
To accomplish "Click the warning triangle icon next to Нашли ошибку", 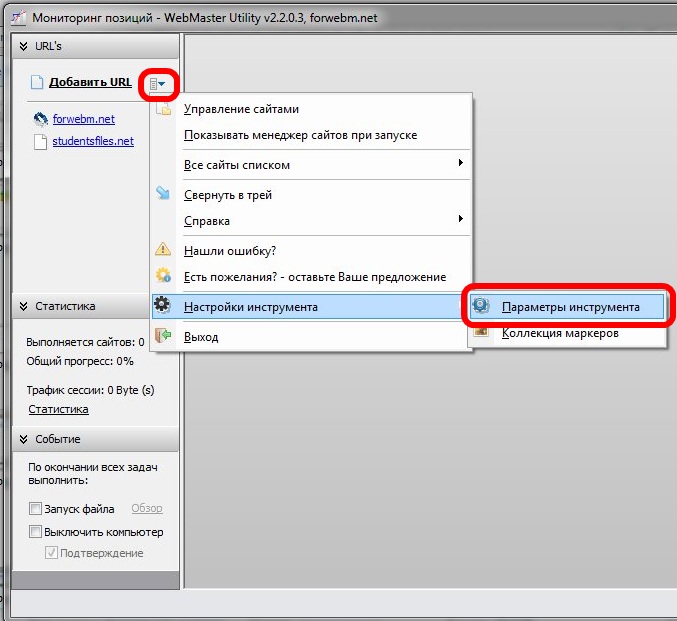I will pos(163,250).
